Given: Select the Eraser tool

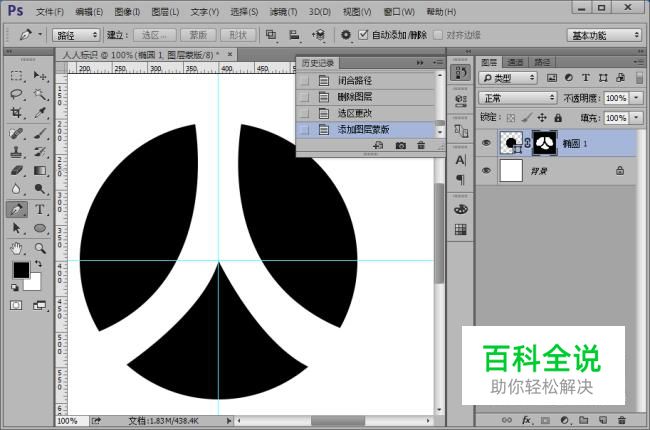Looking at the screenshot, I should [x=16, y=170].
